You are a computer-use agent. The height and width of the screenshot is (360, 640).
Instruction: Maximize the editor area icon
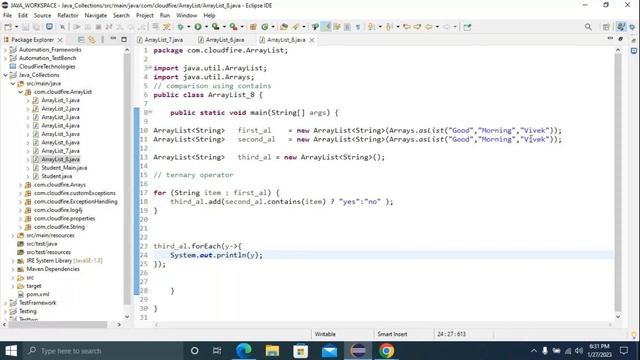tap(620, 39)
